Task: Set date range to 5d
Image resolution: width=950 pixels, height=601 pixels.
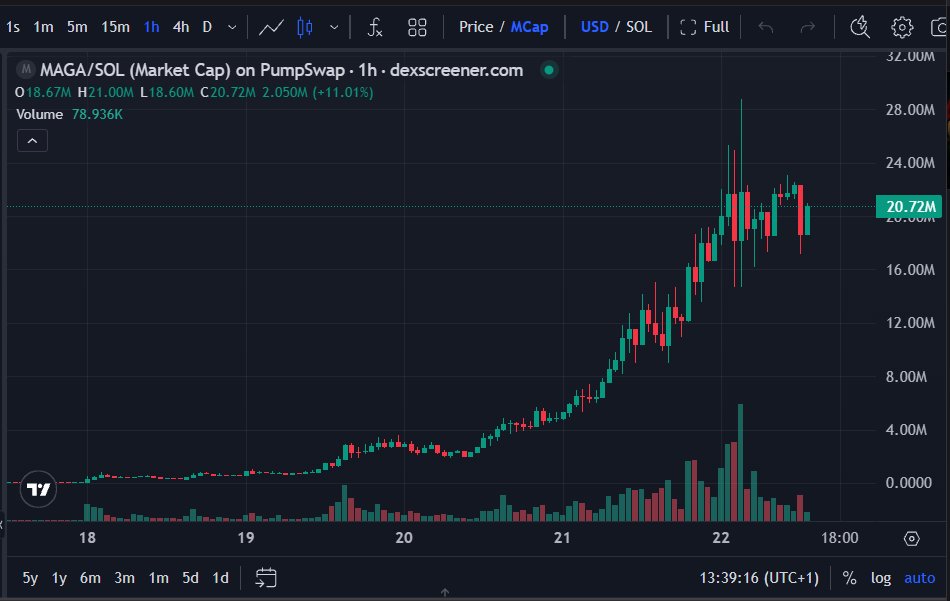Action: pos(190,578)
